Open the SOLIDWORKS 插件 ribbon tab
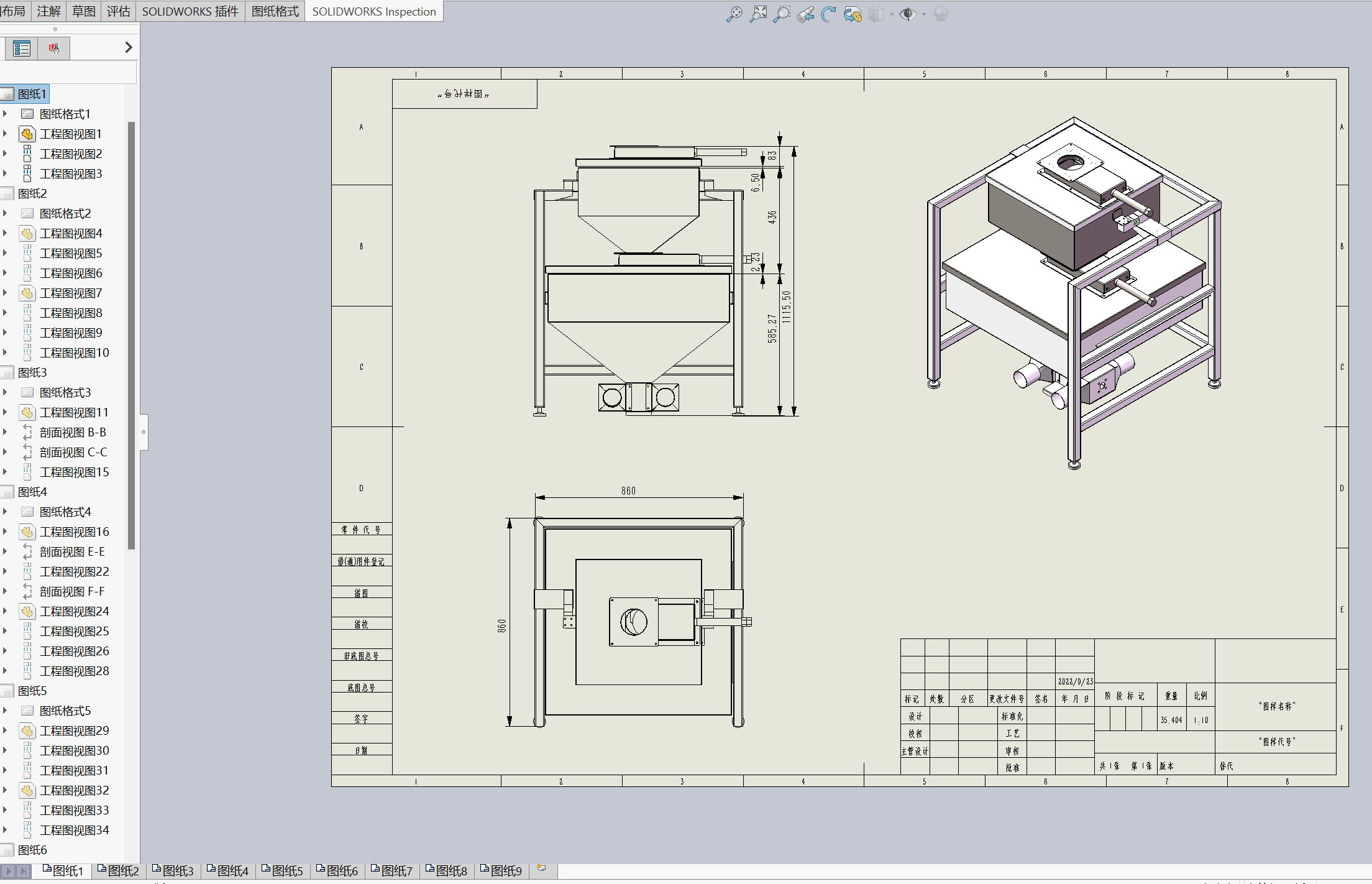Viewport: 1372px width, 884px height. click(190, 11)
